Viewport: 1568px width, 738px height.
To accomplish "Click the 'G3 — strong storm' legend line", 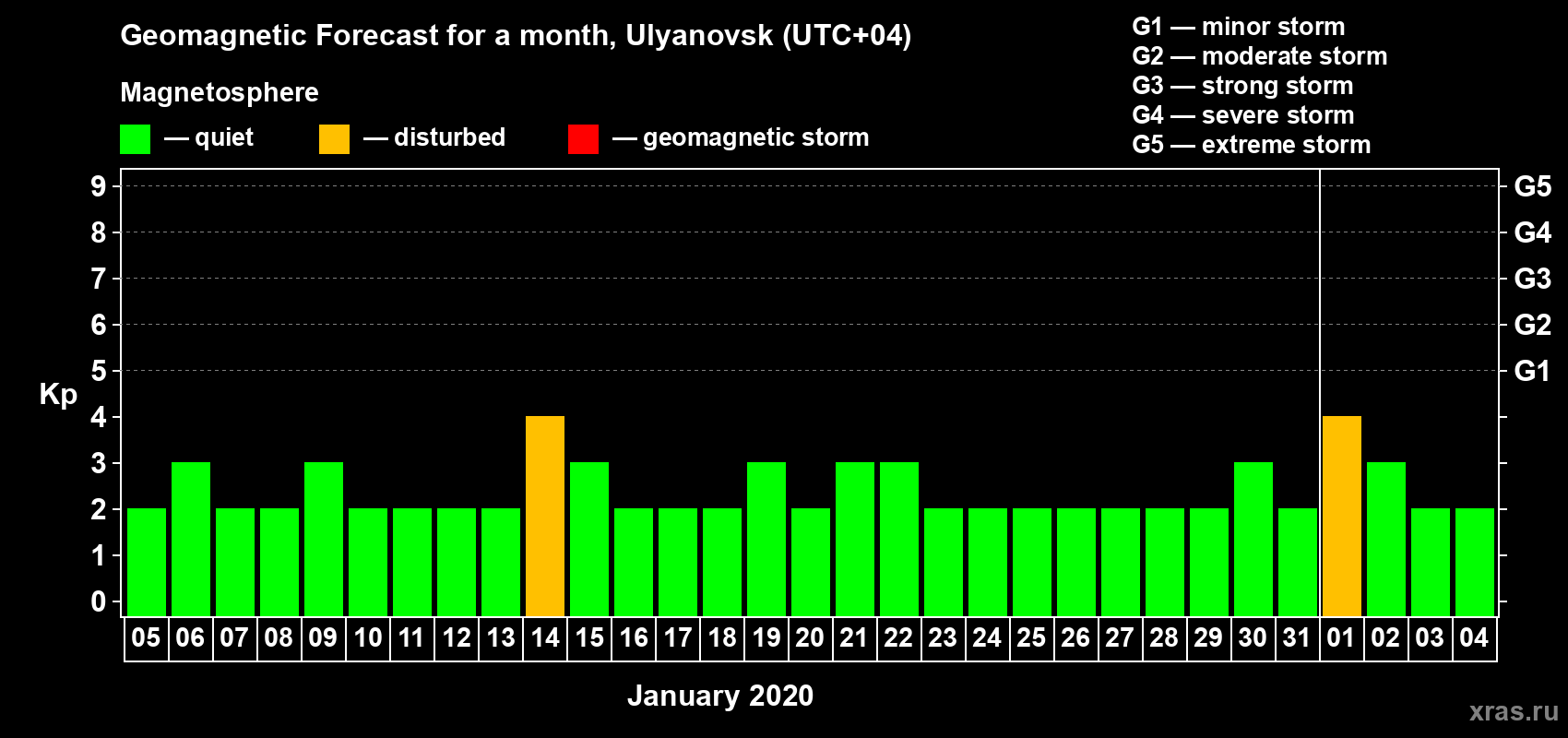I will (1242, 86).
